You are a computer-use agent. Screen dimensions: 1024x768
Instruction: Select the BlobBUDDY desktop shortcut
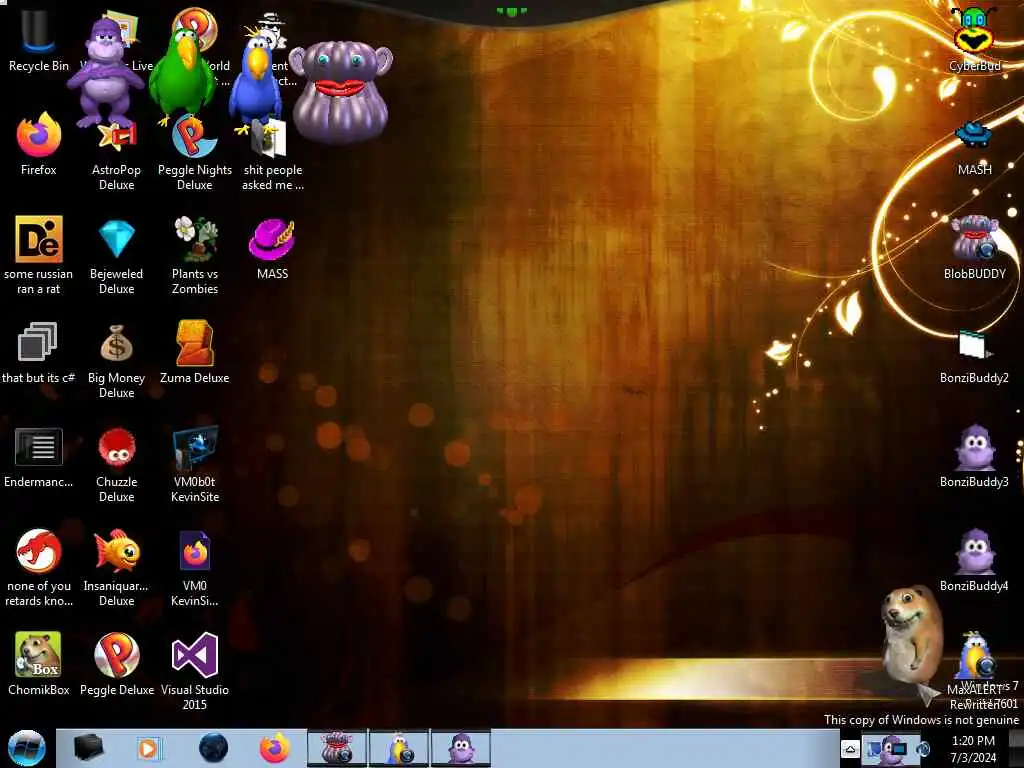coord(974,248)
